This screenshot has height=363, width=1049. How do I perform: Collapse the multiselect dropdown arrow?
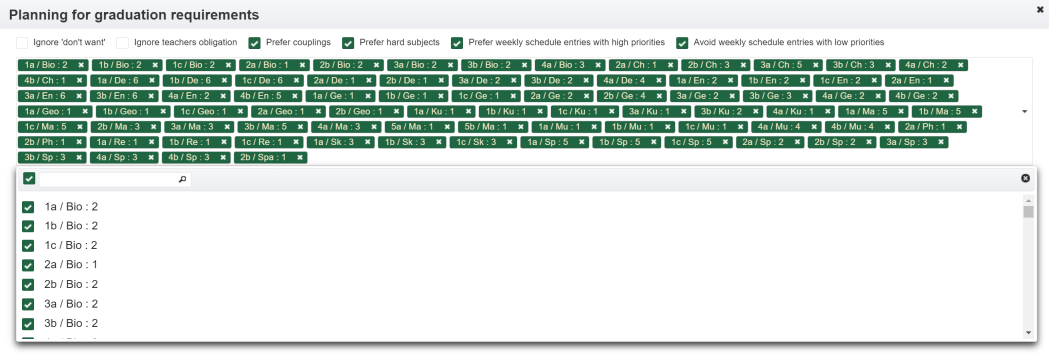pos(1024,112)
